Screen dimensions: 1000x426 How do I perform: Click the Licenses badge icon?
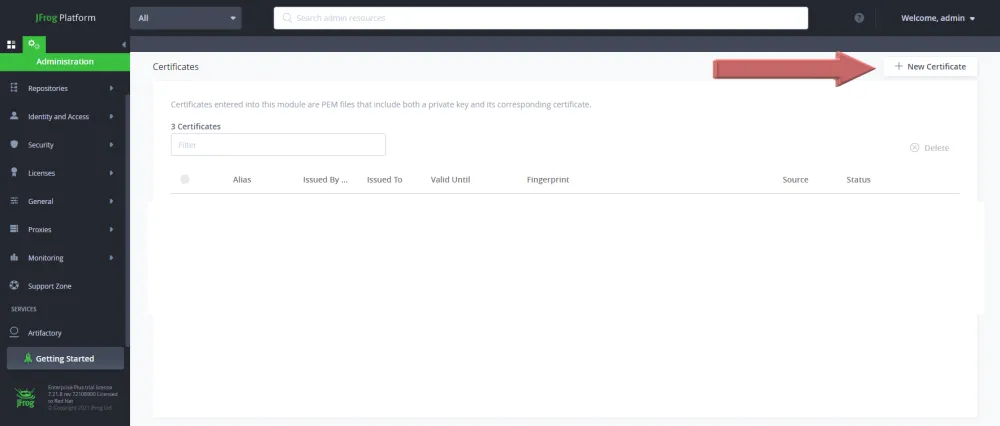click(x=14, y=173)
